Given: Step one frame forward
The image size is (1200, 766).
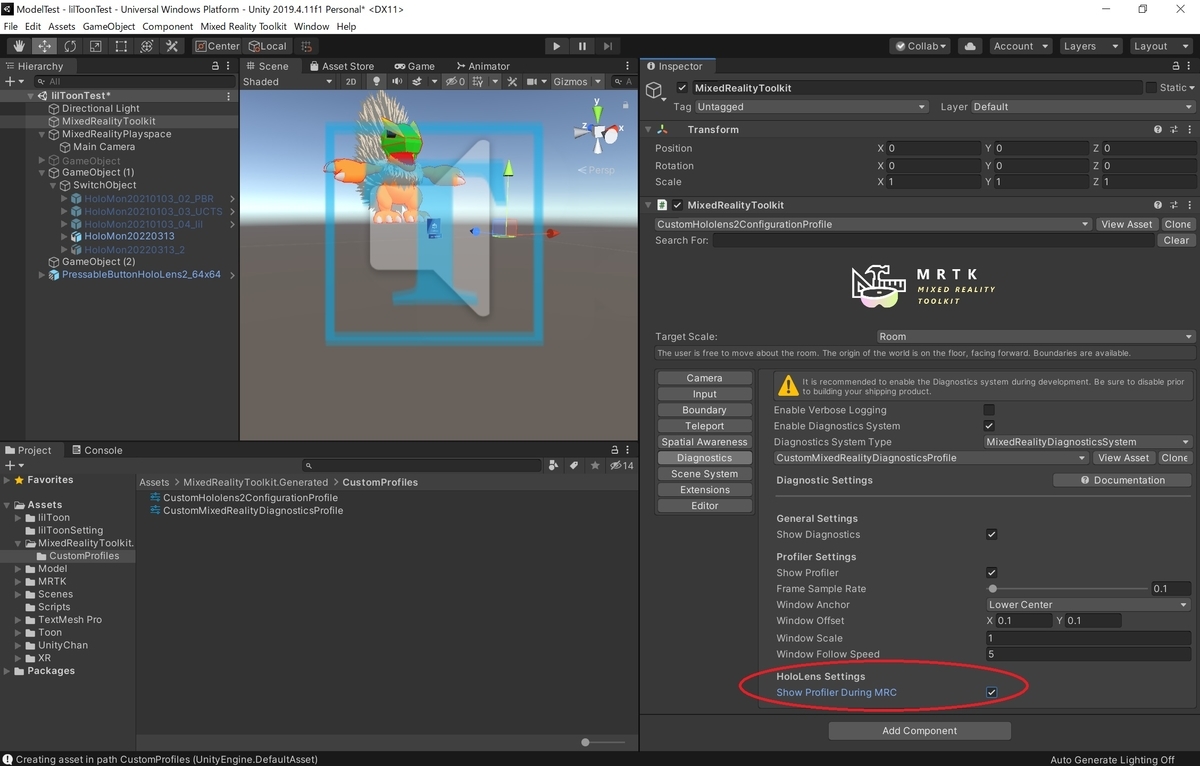Looking at the screenshot, I should click(607, 46).
